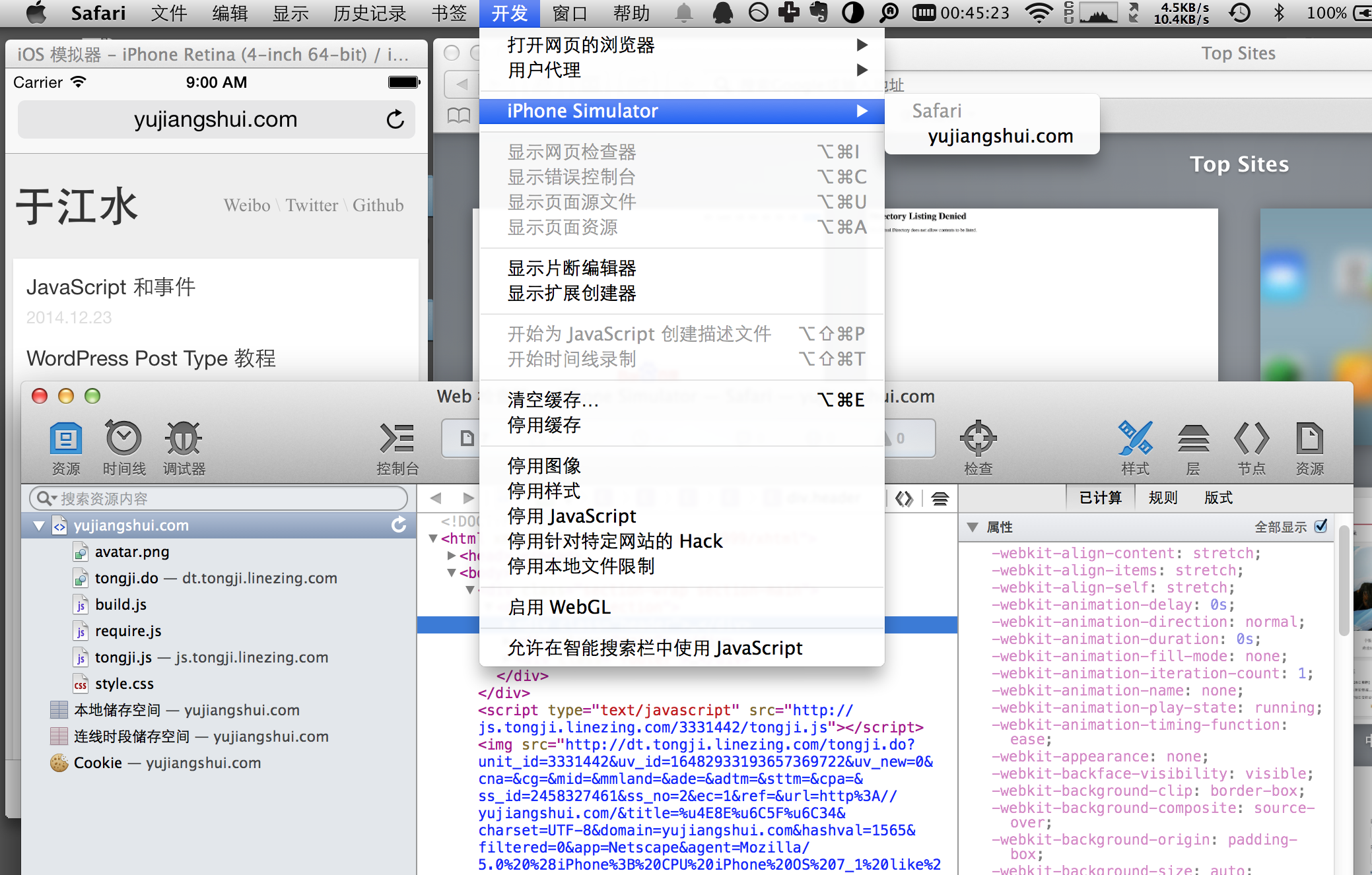Open the 打开网页的浏览器 submenu
1372x875 pixels.
pyautogui.click(x=681, y=45)
